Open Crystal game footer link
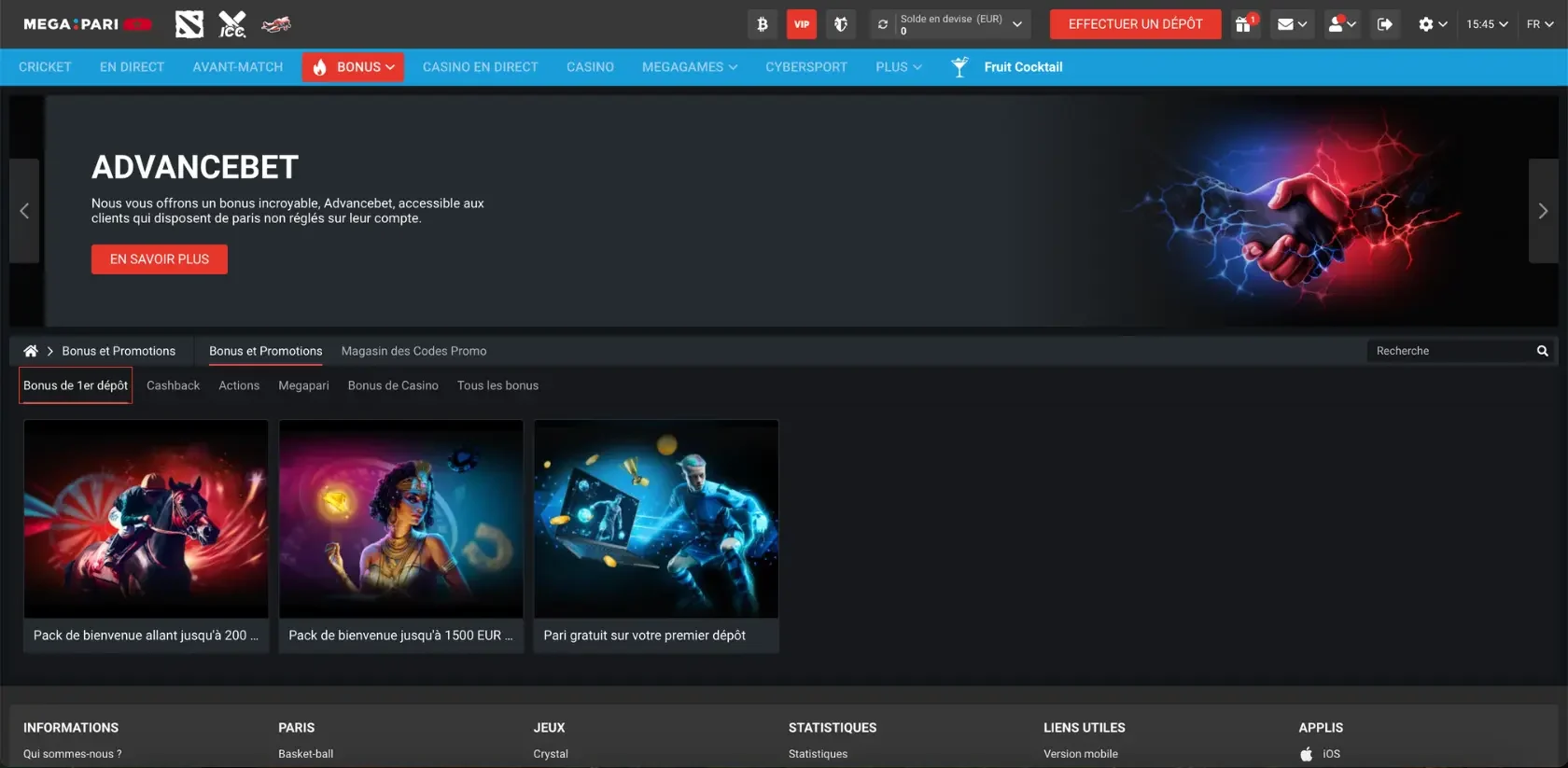 [551, 754]
